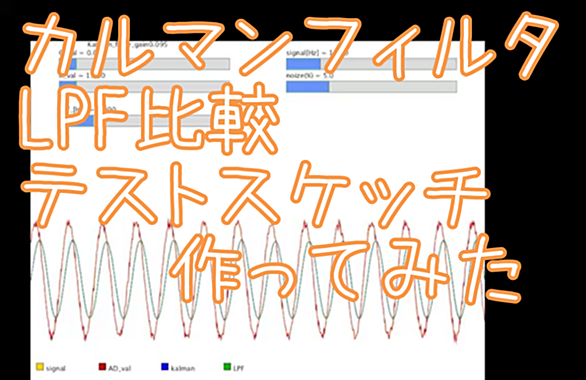Click the "signal" legend label
Image resolution: width=586 pixels, height=380 pixels.
click(56, 368)
